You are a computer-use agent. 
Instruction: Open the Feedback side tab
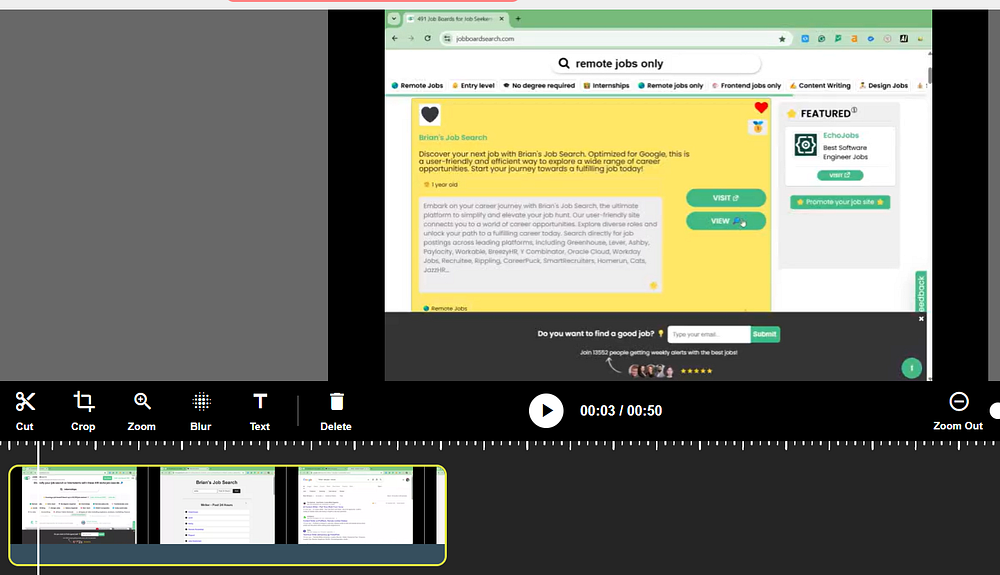(921, 291)
